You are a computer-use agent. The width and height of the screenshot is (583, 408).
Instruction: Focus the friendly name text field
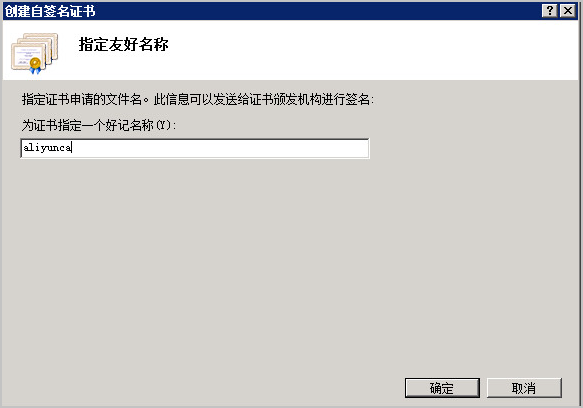(x=195, y=148)
